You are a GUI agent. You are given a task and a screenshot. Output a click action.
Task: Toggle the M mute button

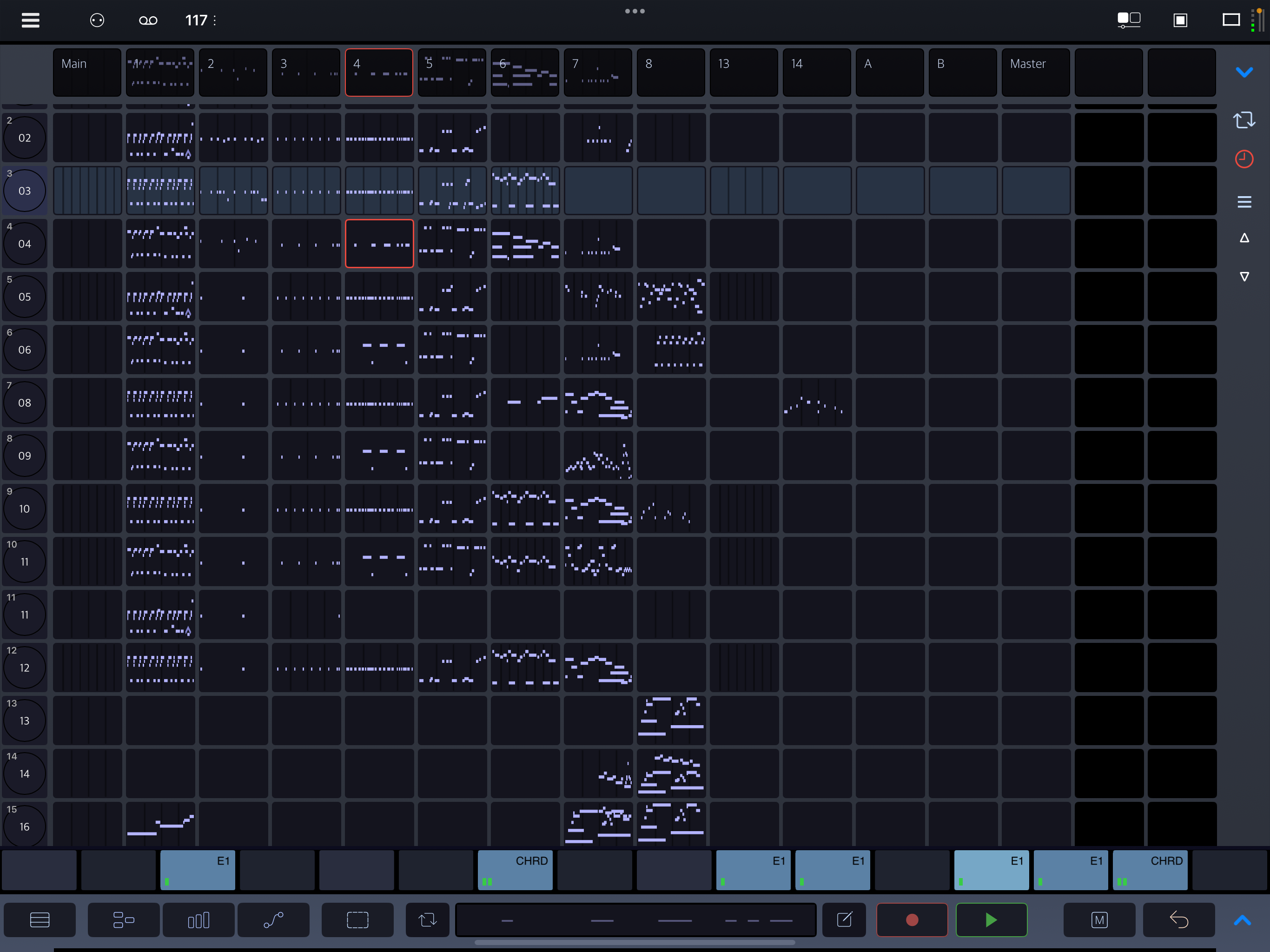(x=1099, y=920)
